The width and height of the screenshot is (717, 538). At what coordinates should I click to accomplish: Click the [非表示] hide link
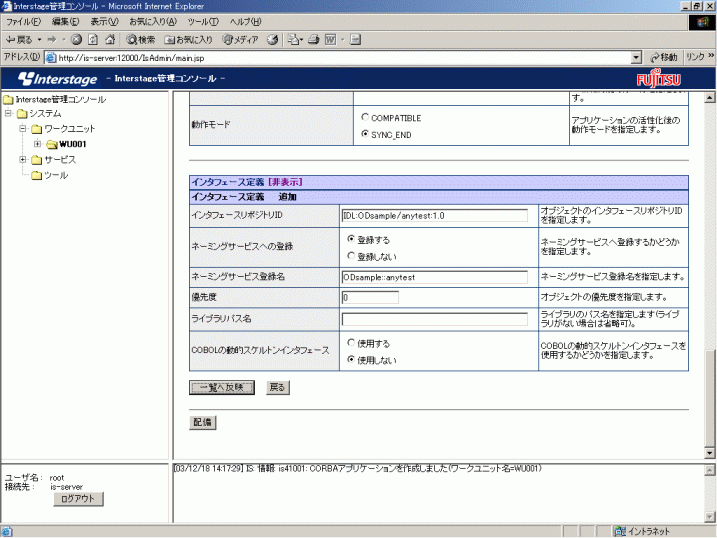pos(285,182)
